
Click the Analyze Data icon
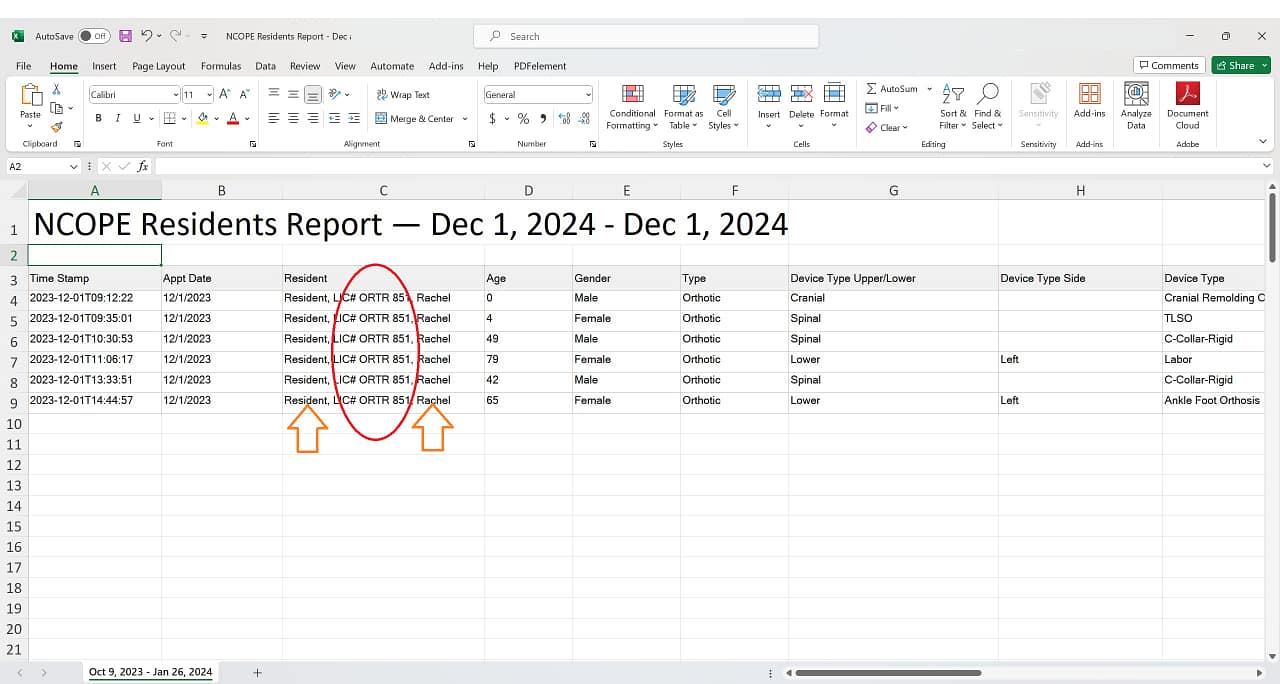pyautogui.click(x=1136, y=95)
